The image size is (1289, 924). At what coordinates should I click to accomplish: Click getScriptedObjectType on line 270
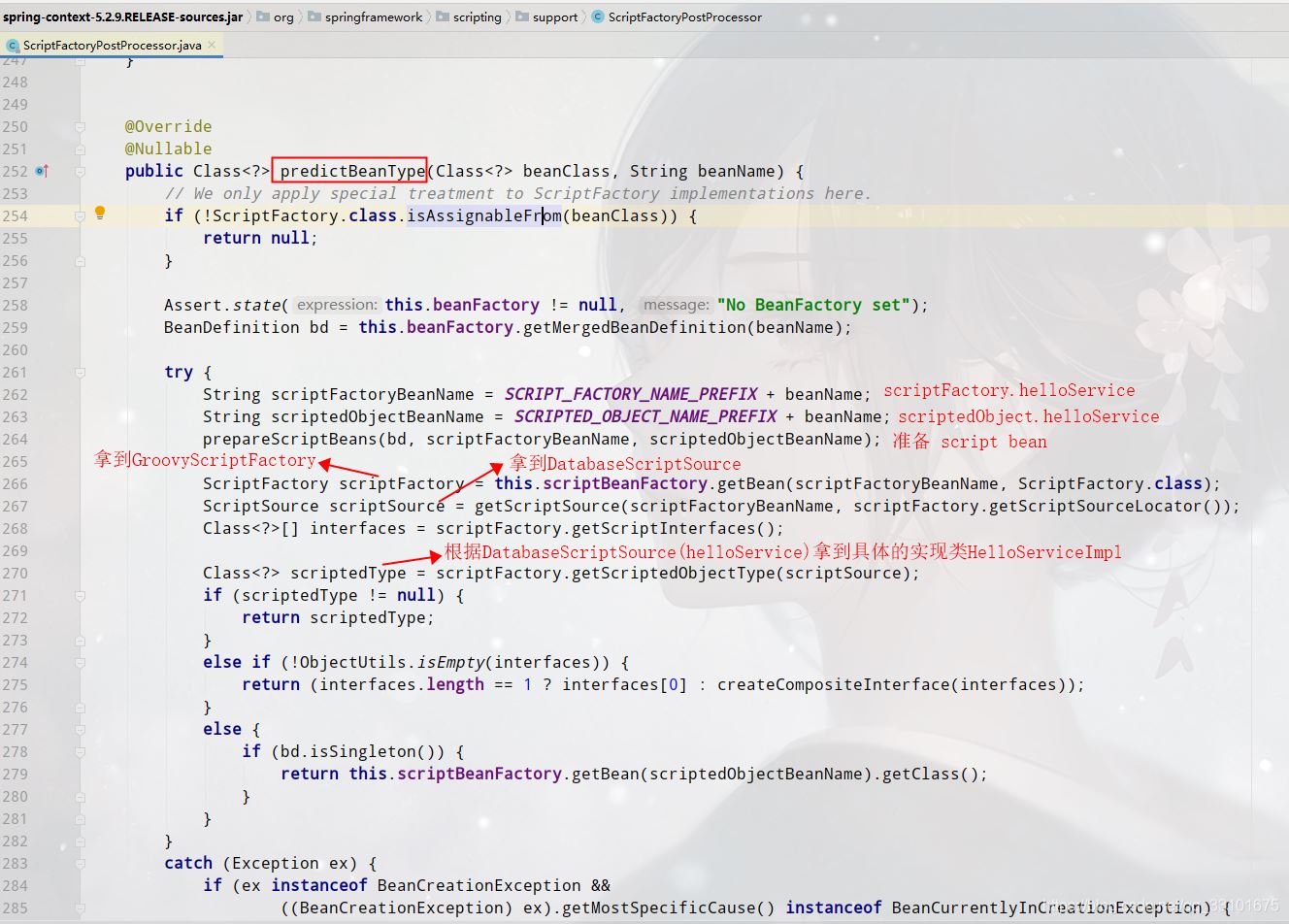pyautogui.click(x=673, y=574)
